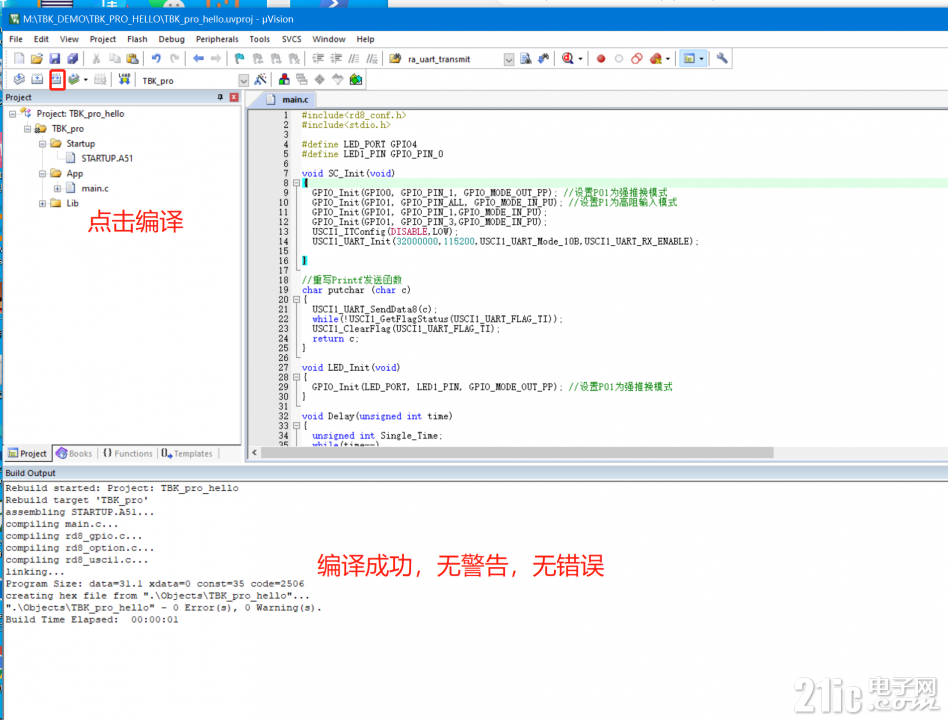
Task: Click the Comment selection icon
Action: pos(354,59)
